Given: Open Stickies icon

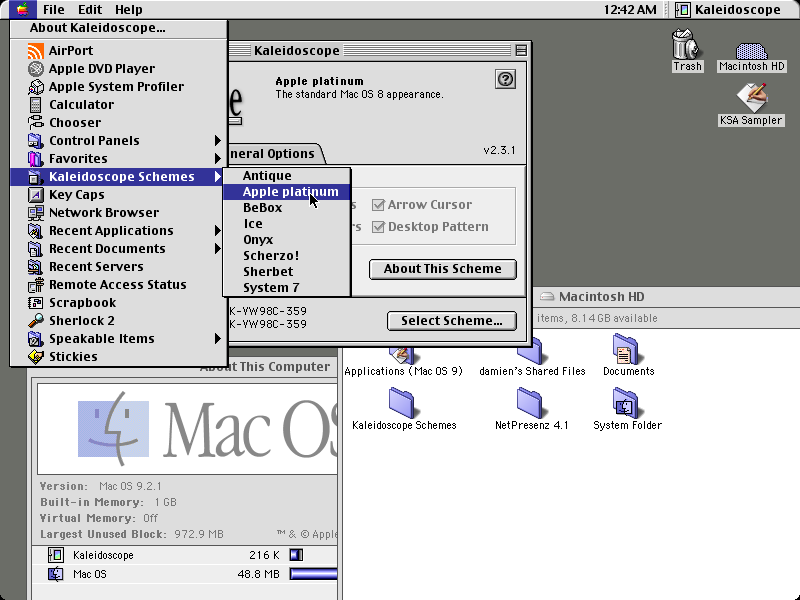Looking at the screenshot, I should click(x=36, y=357).
